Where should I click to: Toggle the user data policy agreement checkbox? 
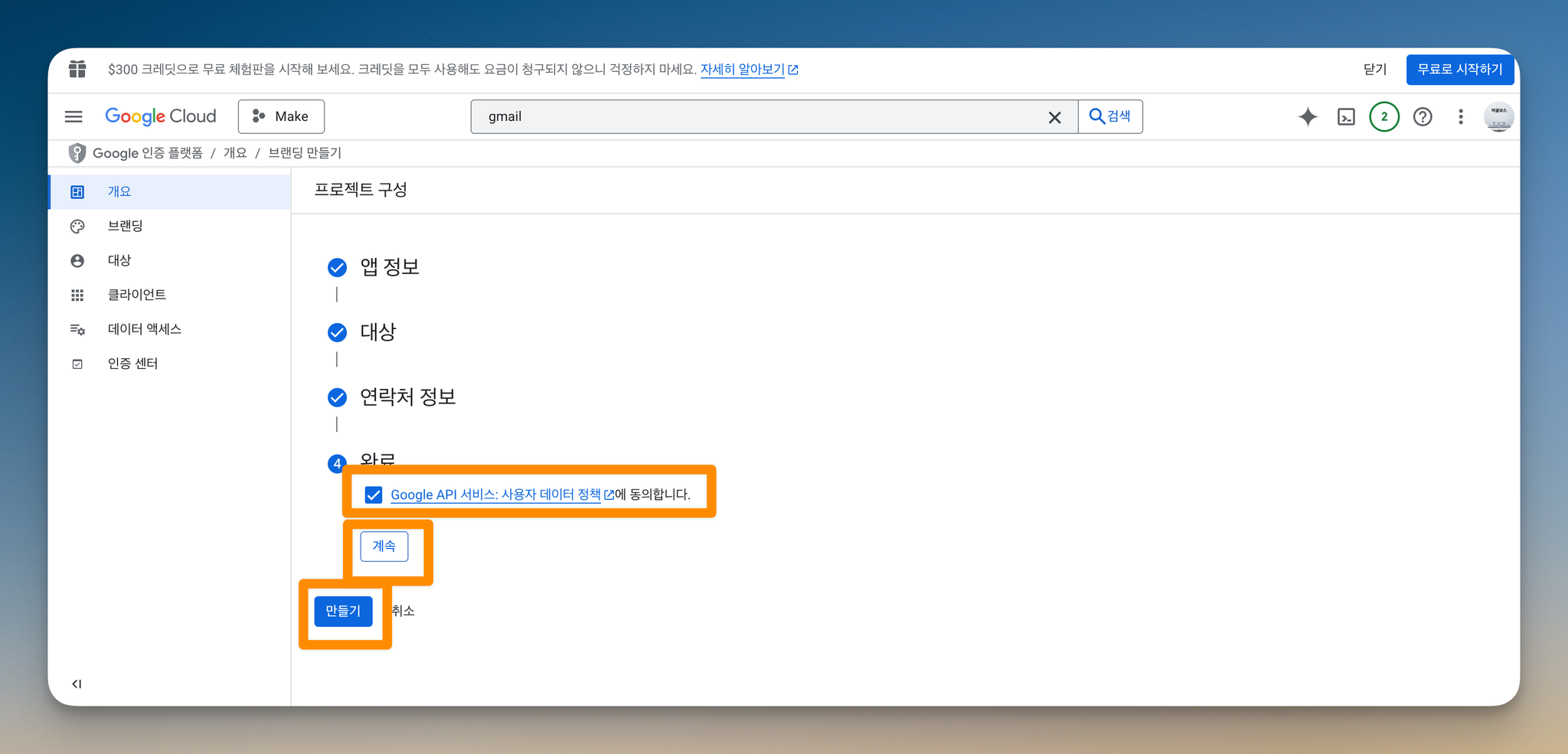[x=374, y=495]
